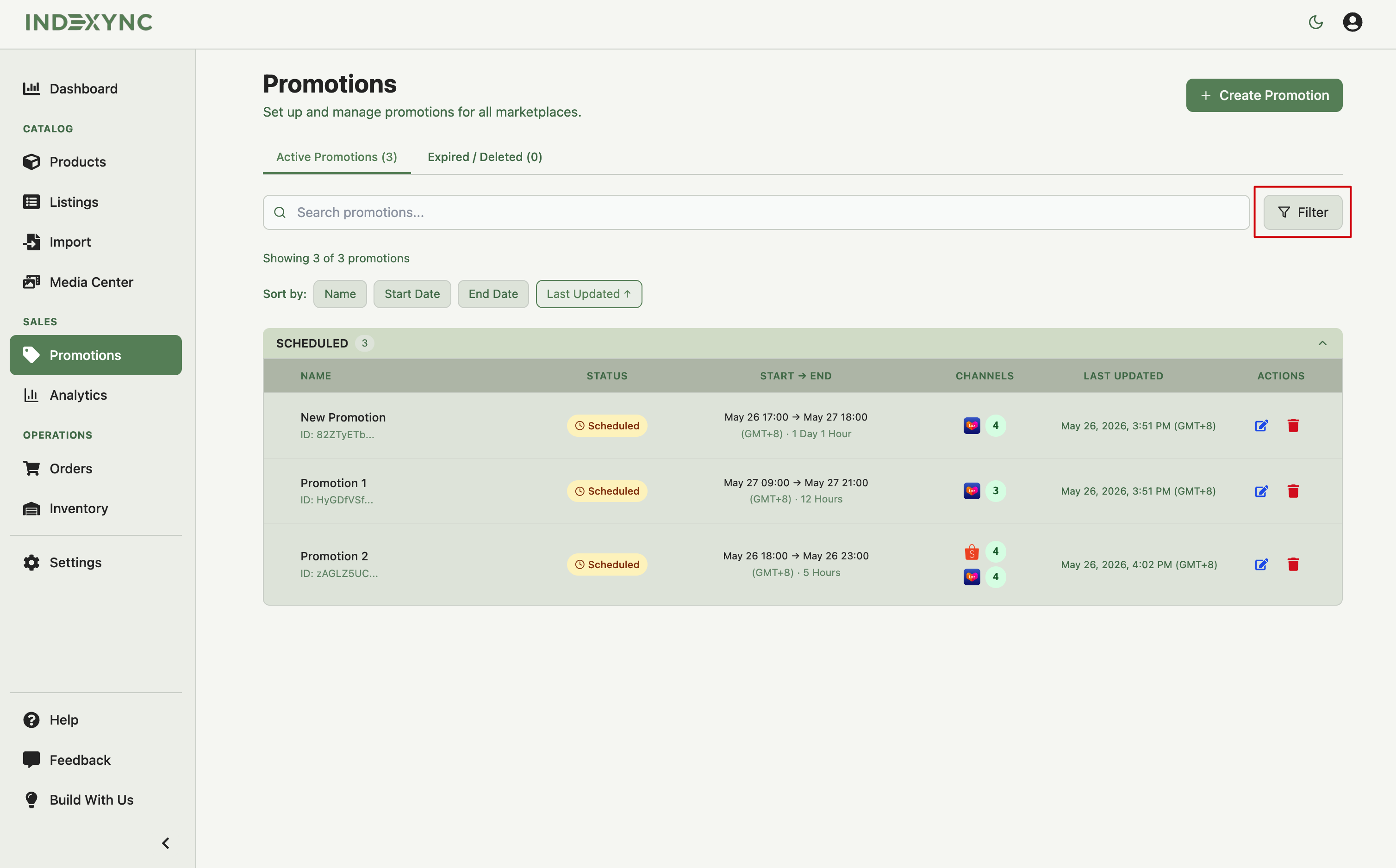Screen dimensions: 1396x868
Task: Switch to Expired / Deleted tab
Action: coord(485,157)
